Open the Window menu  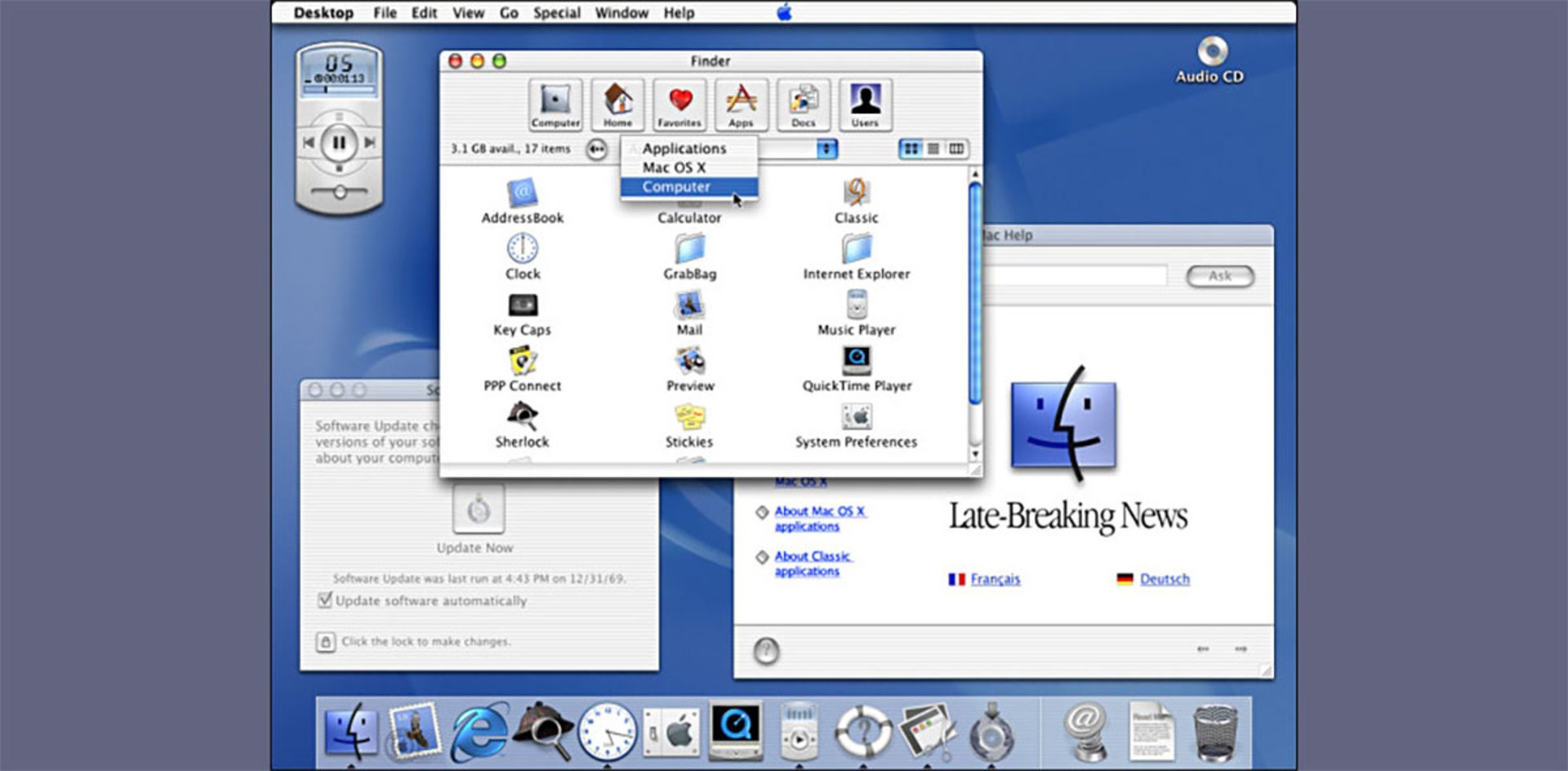pyautogui.click(x=621, y=12)
